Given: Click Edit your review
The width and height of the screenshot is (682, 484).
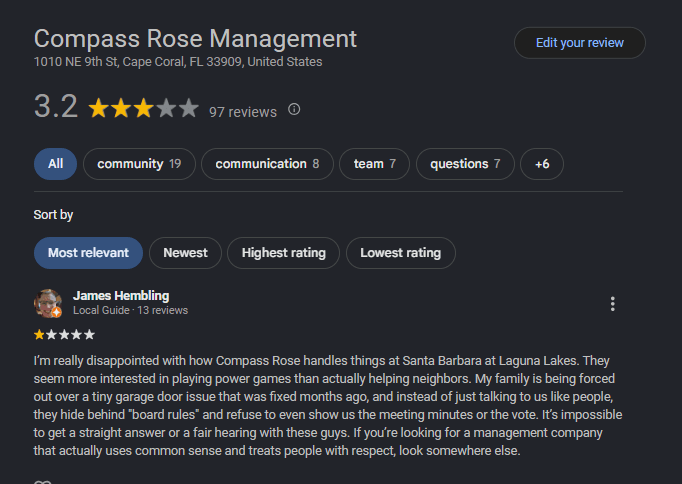Looking at the screenshot, I should tap(580, 43).
